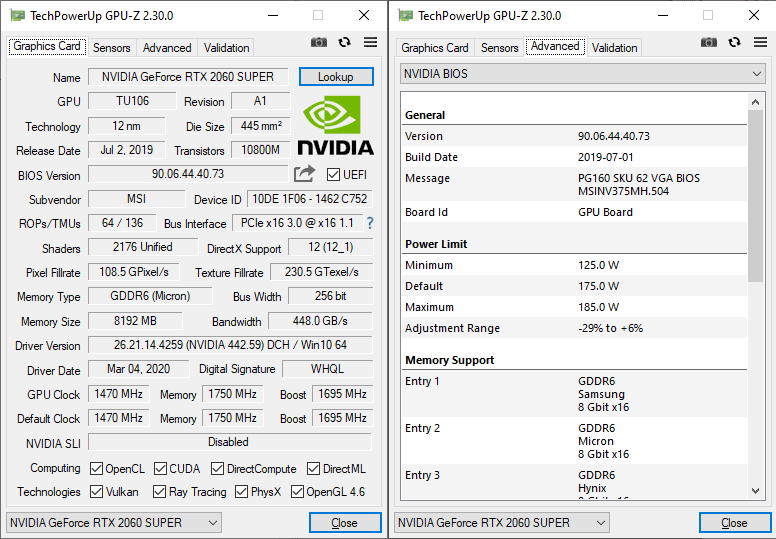
Task: Open GPU selector dropdown in right window
Action: [502, 523]
